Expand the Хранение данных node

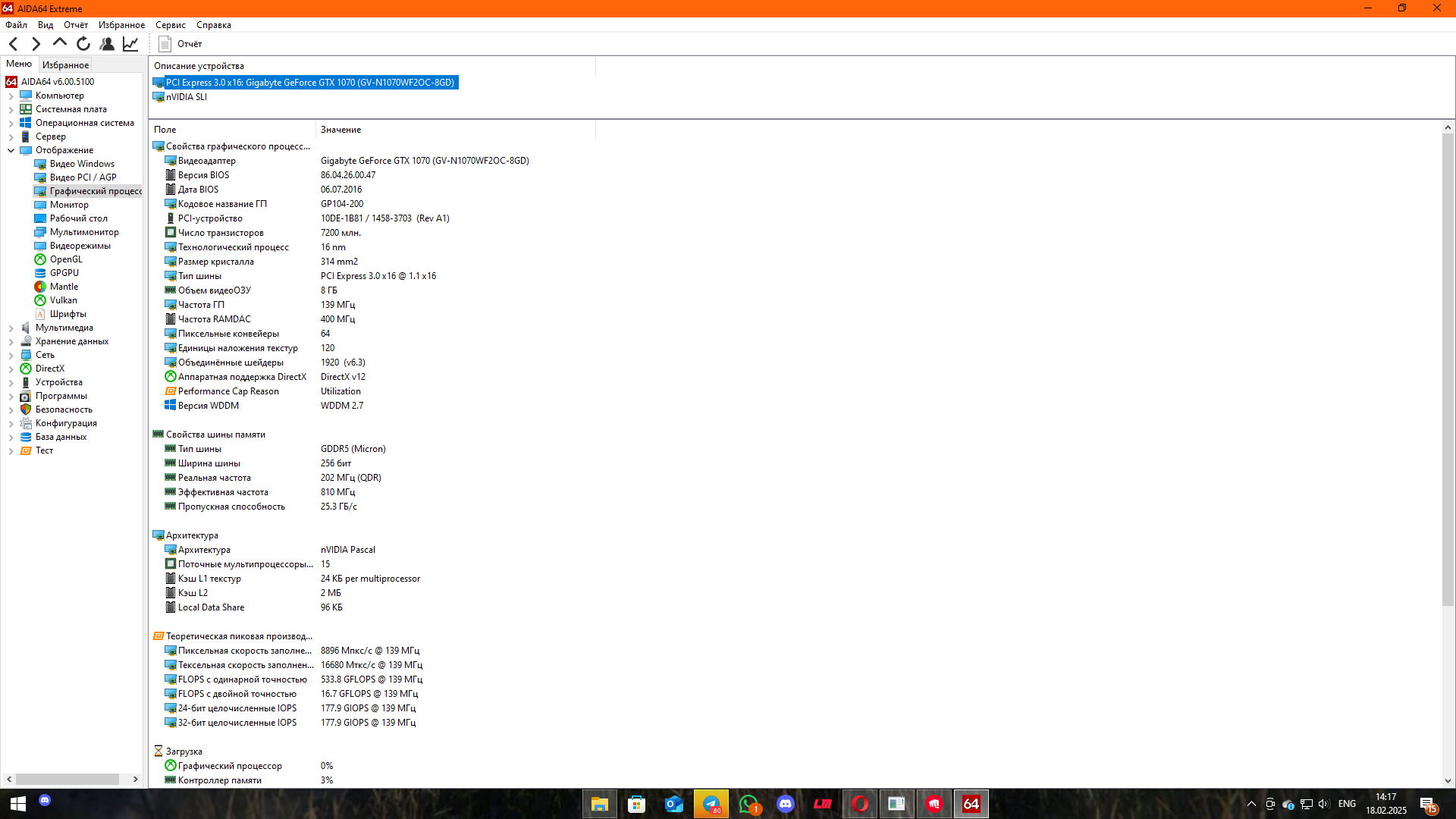tap(11, 342)
